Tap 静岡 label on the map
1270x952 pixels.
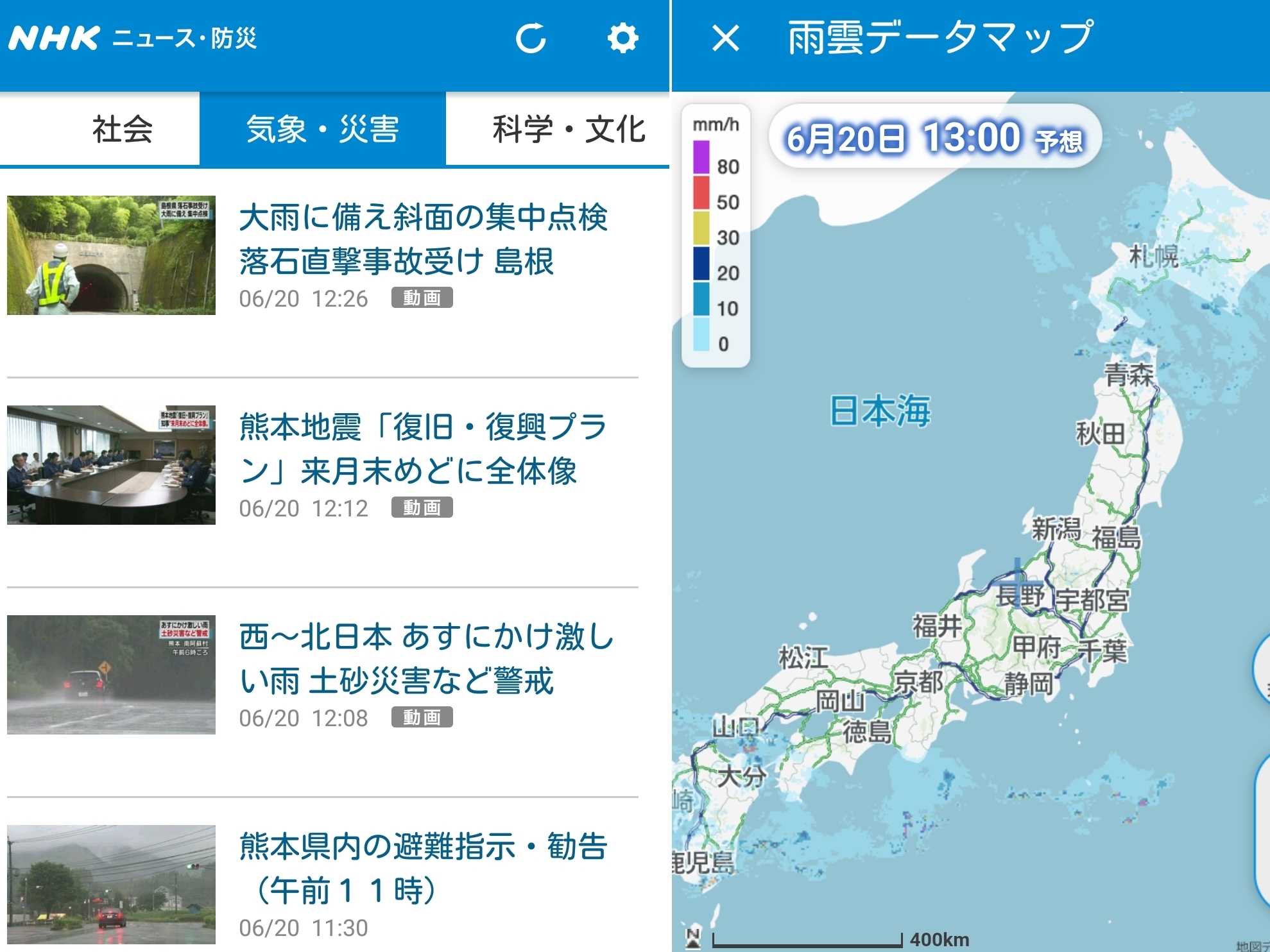pyautogui.click(x=1029, y=684)
